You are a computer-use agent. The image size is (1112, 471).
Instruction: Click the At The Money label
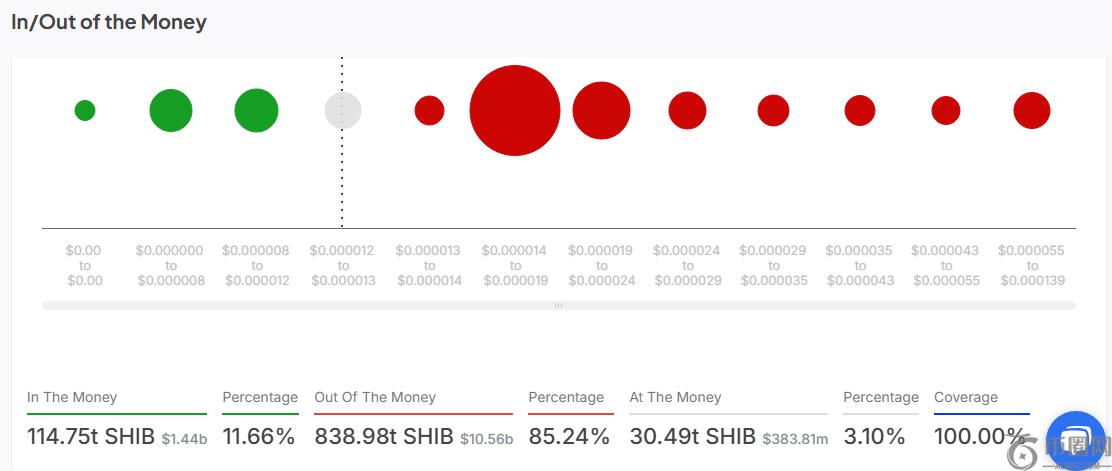[x=675, y=397]
